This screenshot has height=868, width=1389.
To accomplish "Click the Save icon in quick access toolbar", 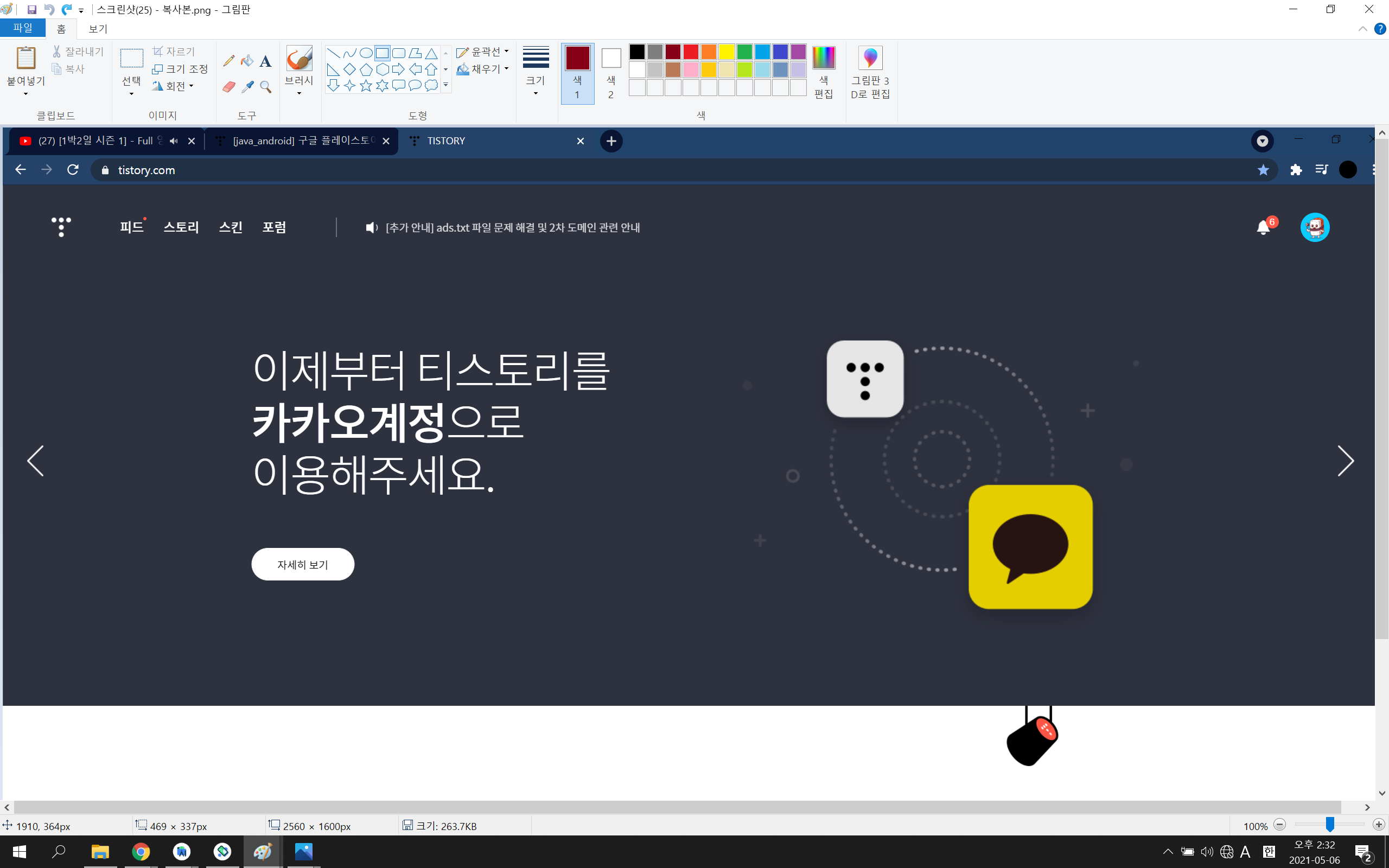I will coord(32,10).
